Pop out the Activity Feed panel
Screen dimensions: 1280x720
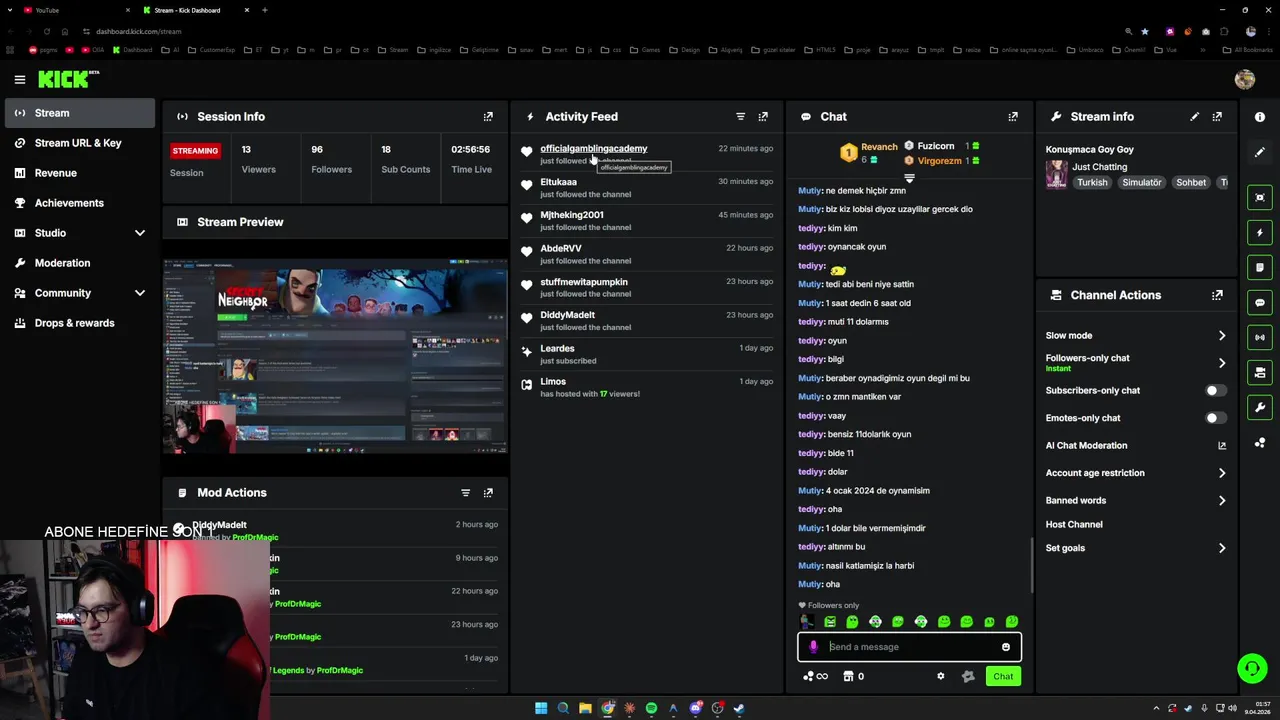click(763, 117)
